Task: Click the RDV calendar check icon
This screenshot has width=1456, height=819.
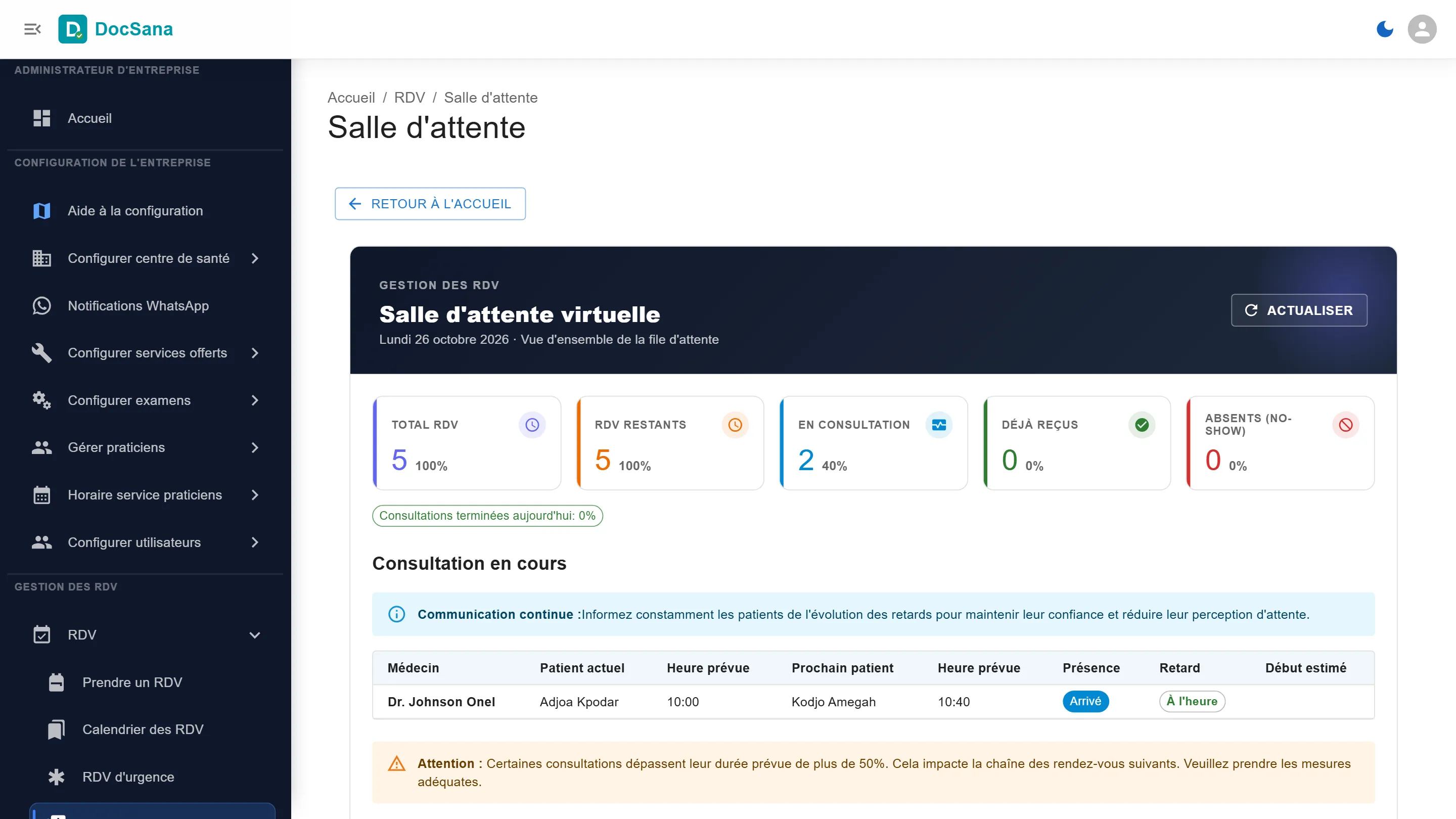Action: [x=42, y=635]
